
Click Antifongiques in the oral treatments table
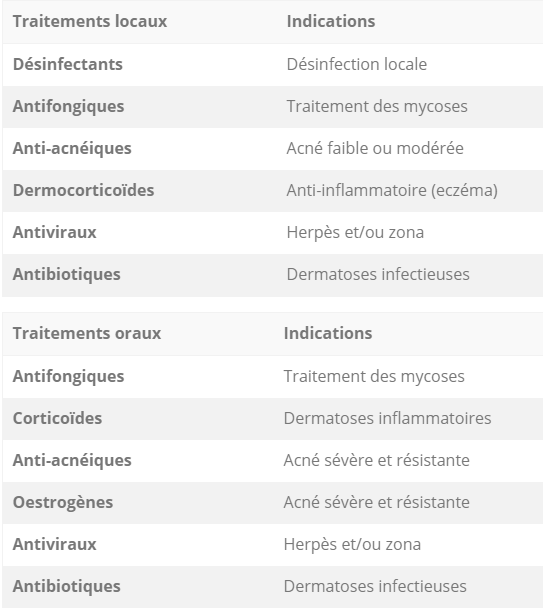69,377
